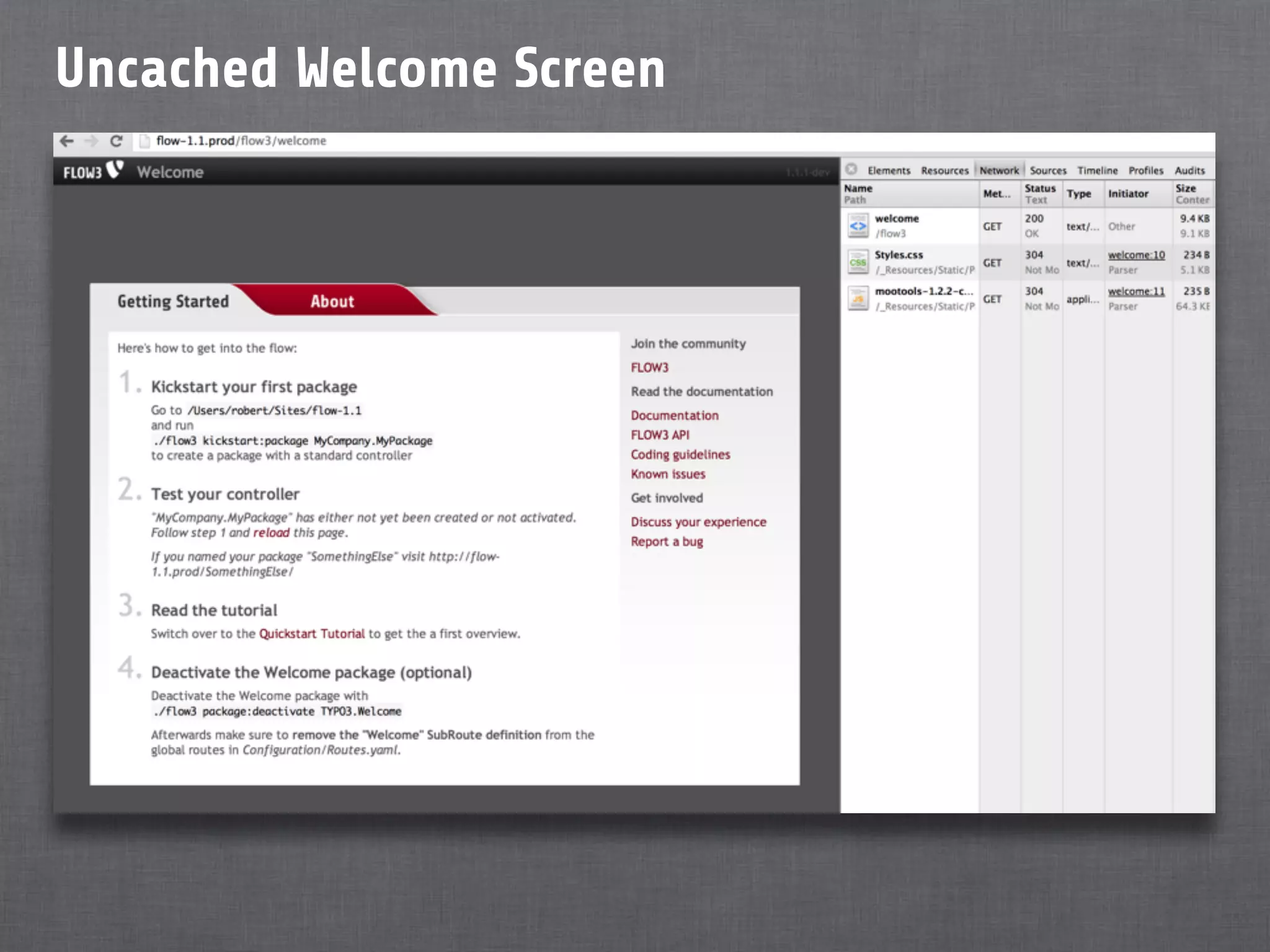Select the Styles.css request name
The width and height of the screenshot is (1270, 952).
tap(899, 255)
